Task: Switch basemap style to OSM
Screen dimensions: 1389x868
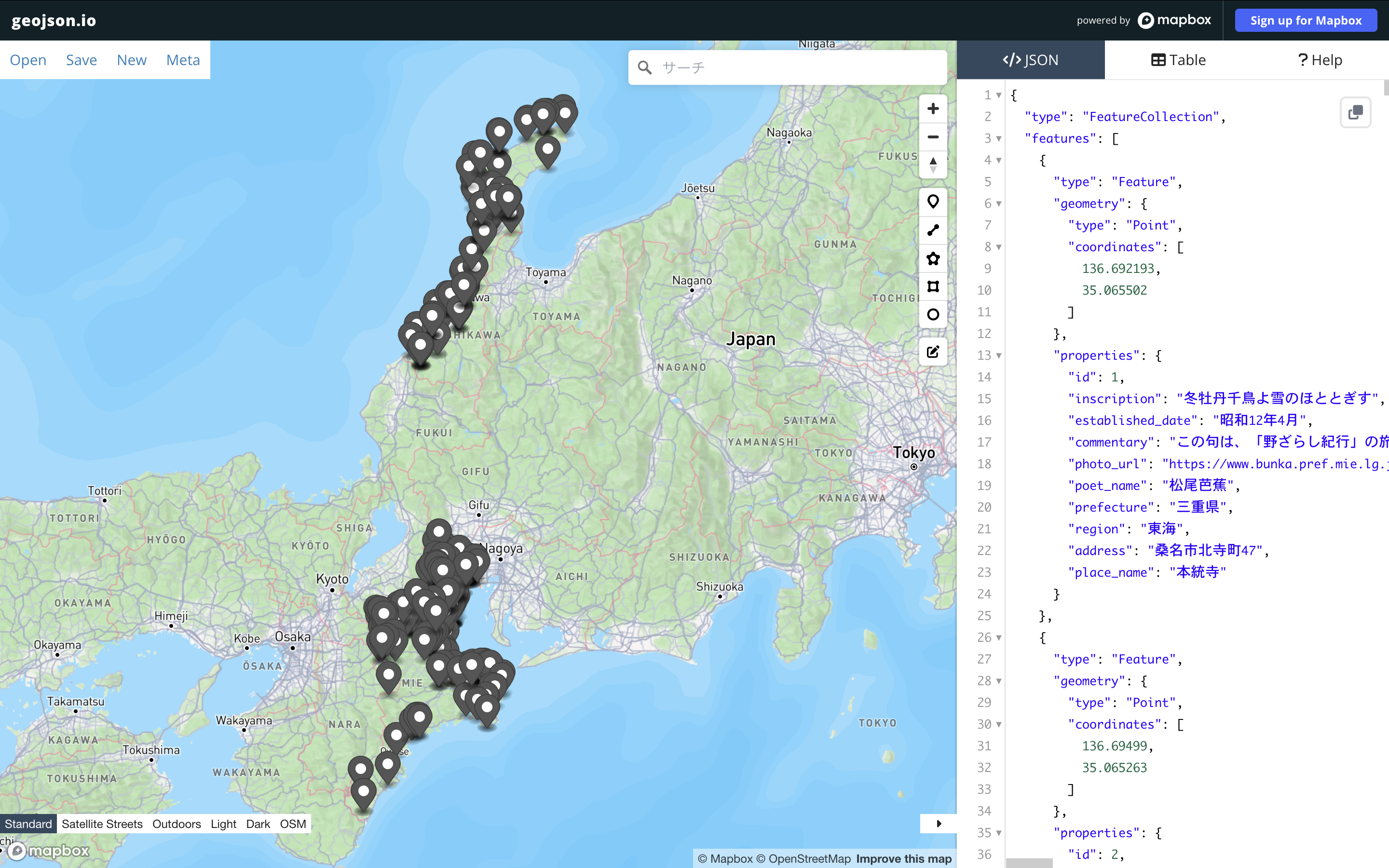Action: [293, 824]
